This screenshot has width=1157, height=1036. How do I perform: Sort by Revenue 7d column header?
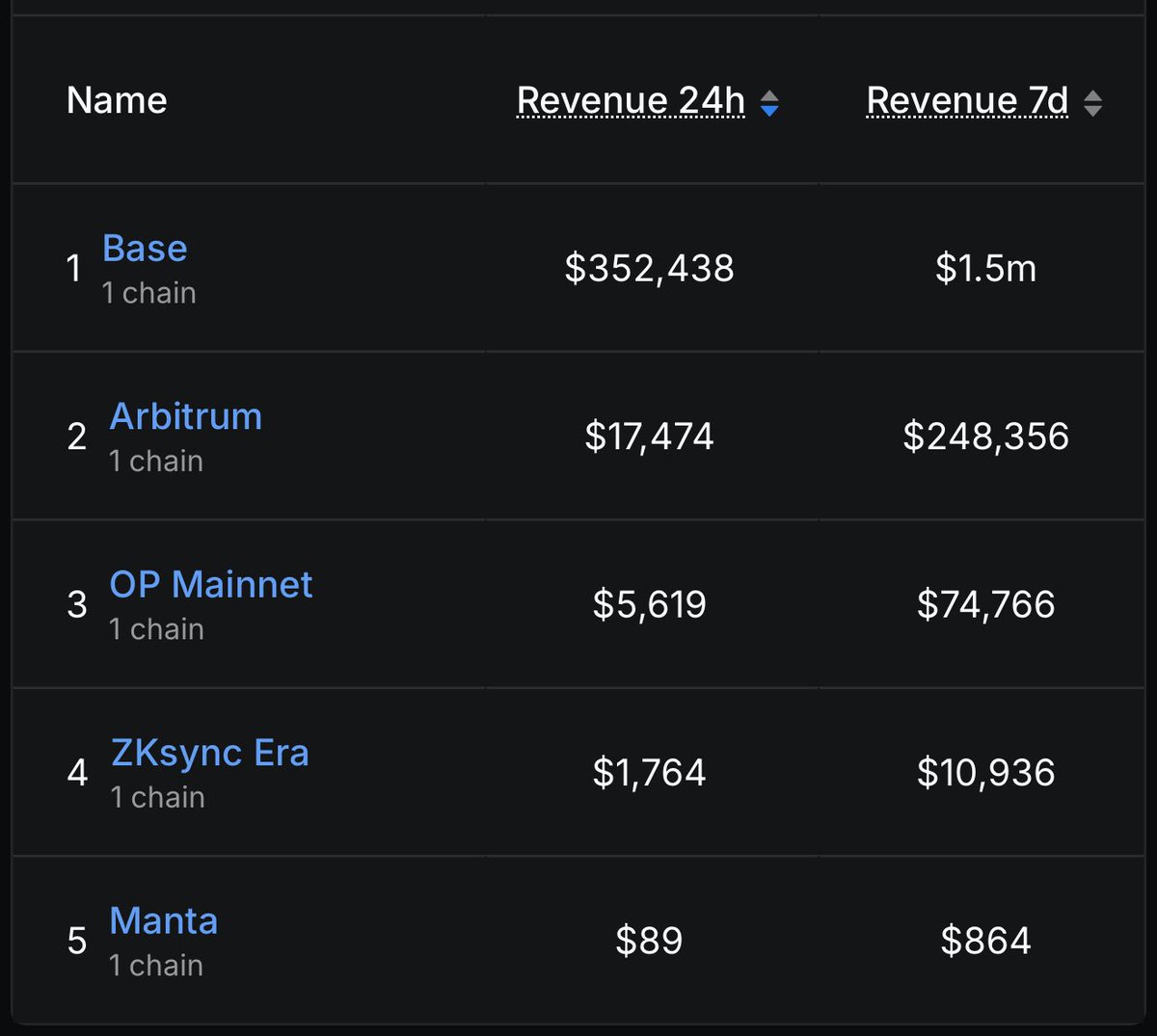tap(968, 100)
